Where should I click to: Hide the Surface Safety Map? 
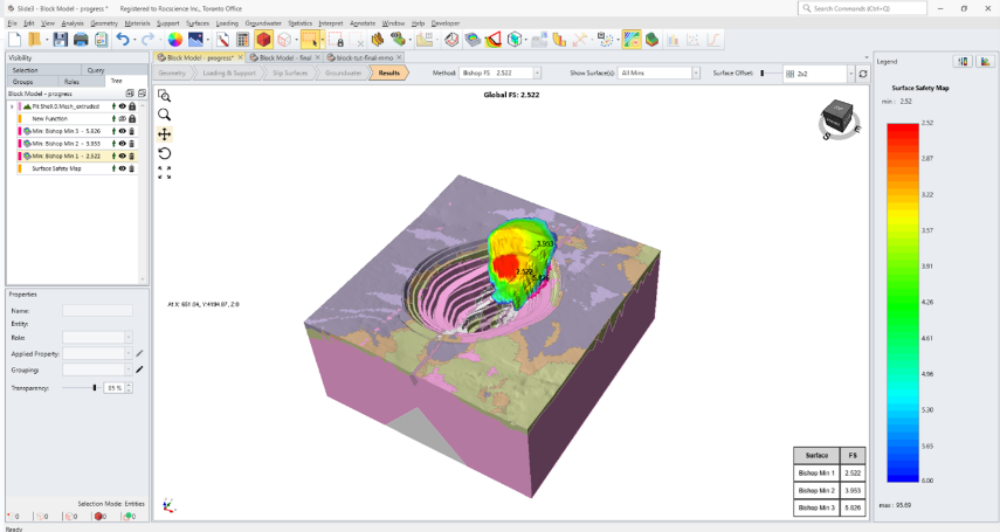tap(122, 168)
